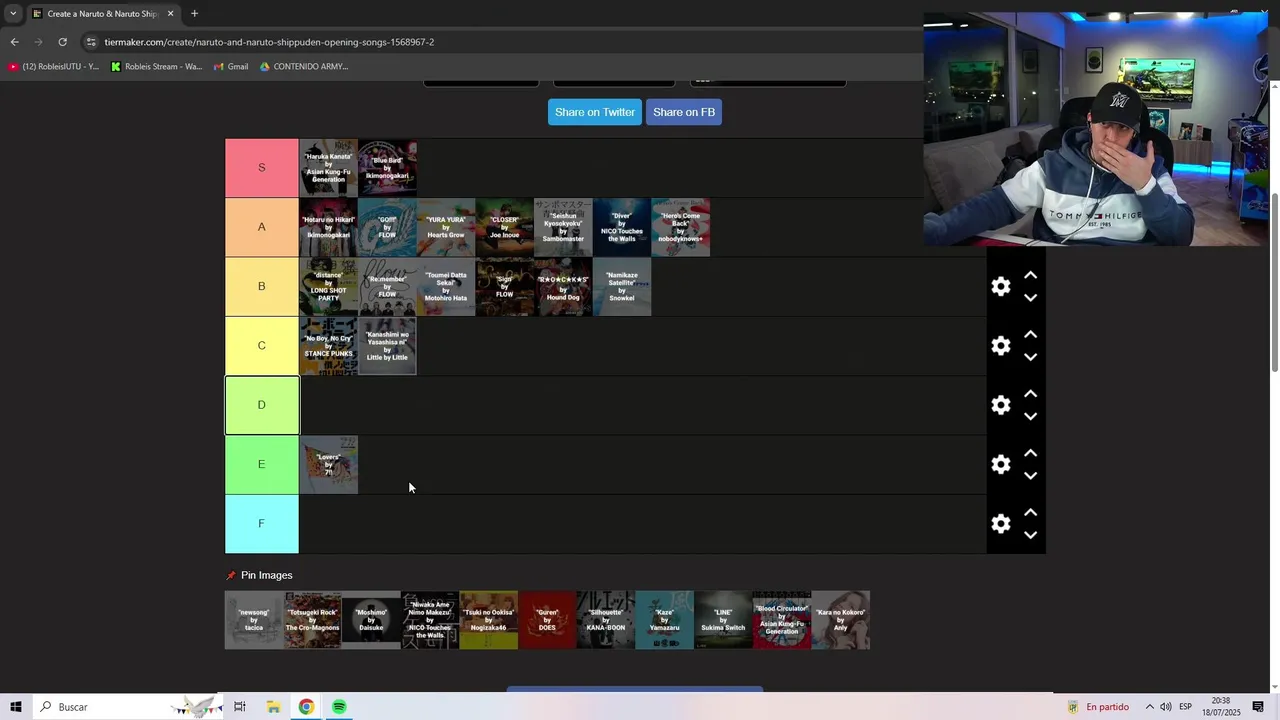Open the RobleisIUTU YouTube bookmark
Image resolution: width=1280 pixels, height=720 pixels.
[54, 67]
